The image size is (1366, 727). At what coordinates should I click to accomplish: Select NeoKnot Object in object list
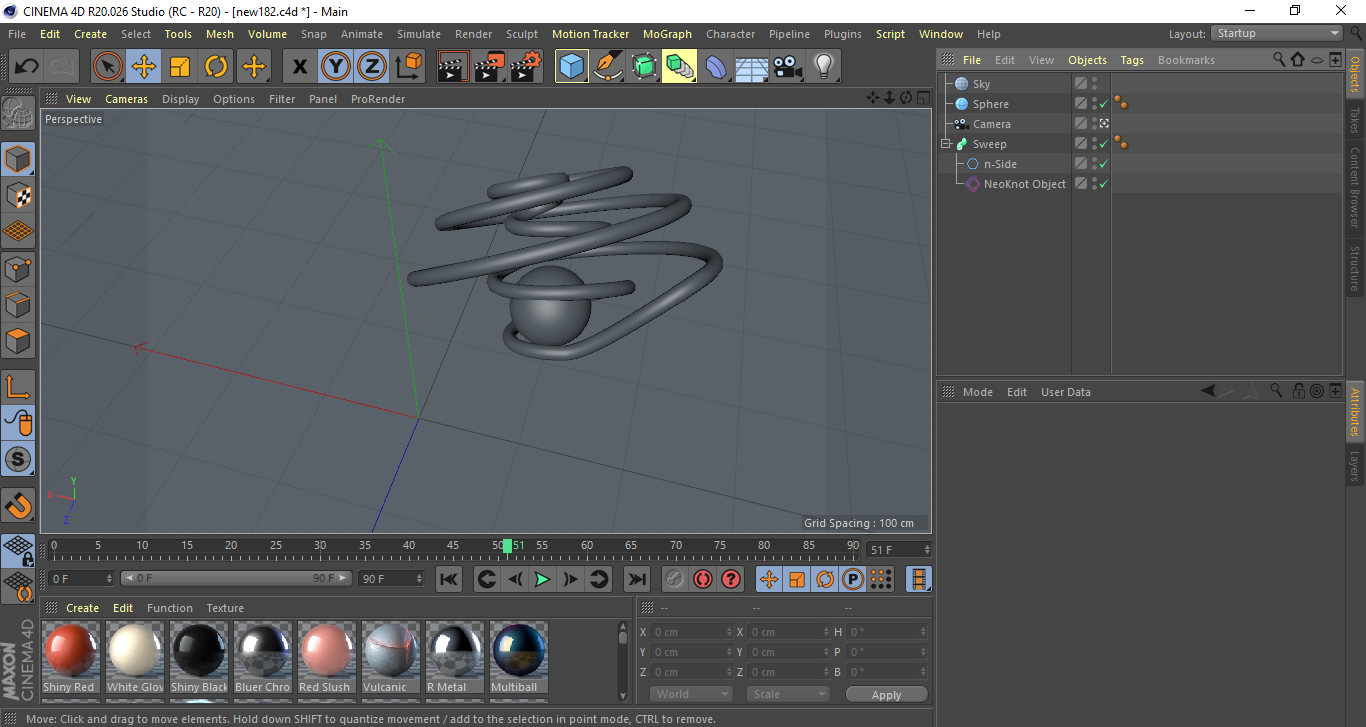(1024, 184)
